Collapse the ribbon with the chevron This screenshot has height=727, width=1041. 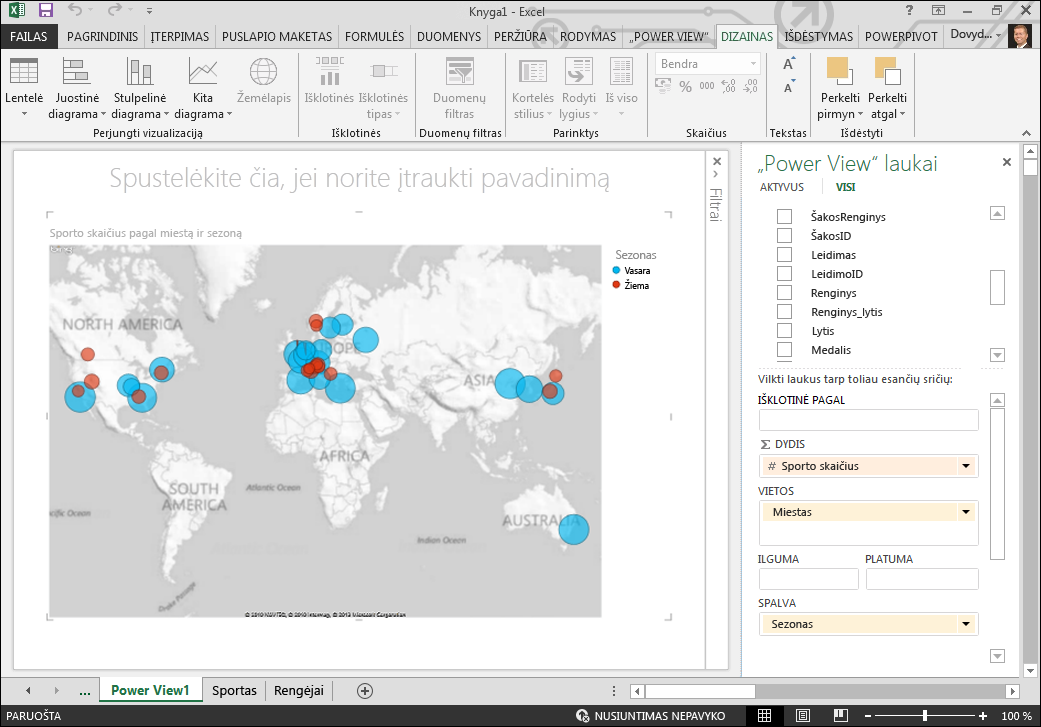tap(1026, 133)
